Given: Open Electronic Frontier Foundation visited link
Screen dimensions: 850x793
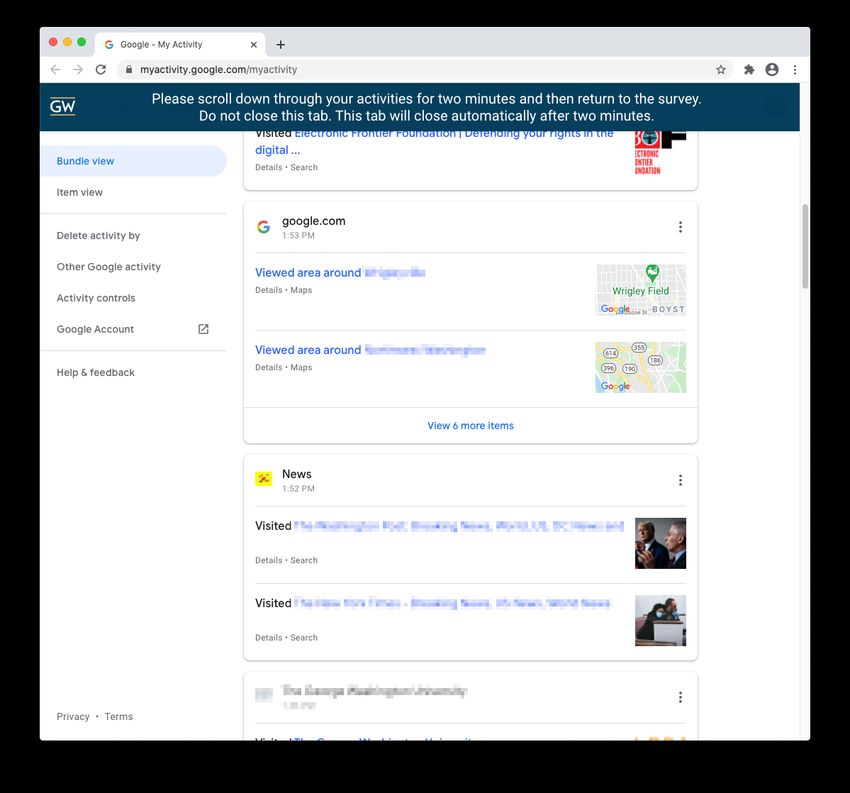Looking at the screenshot, I should point(434,141).
